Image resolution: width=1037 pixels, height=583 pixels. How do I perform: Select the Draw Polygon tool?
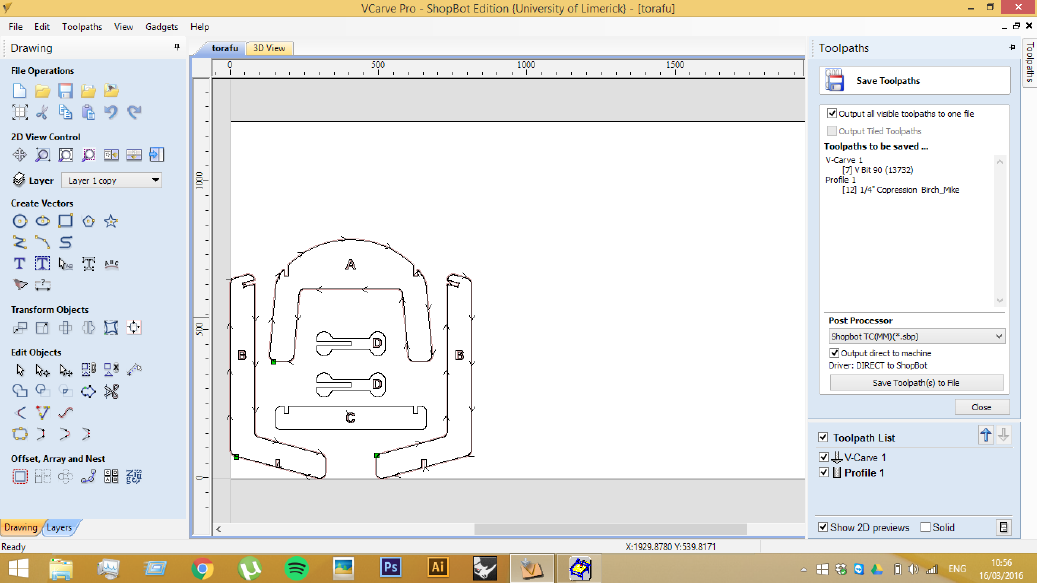click(x=88, y=221)
